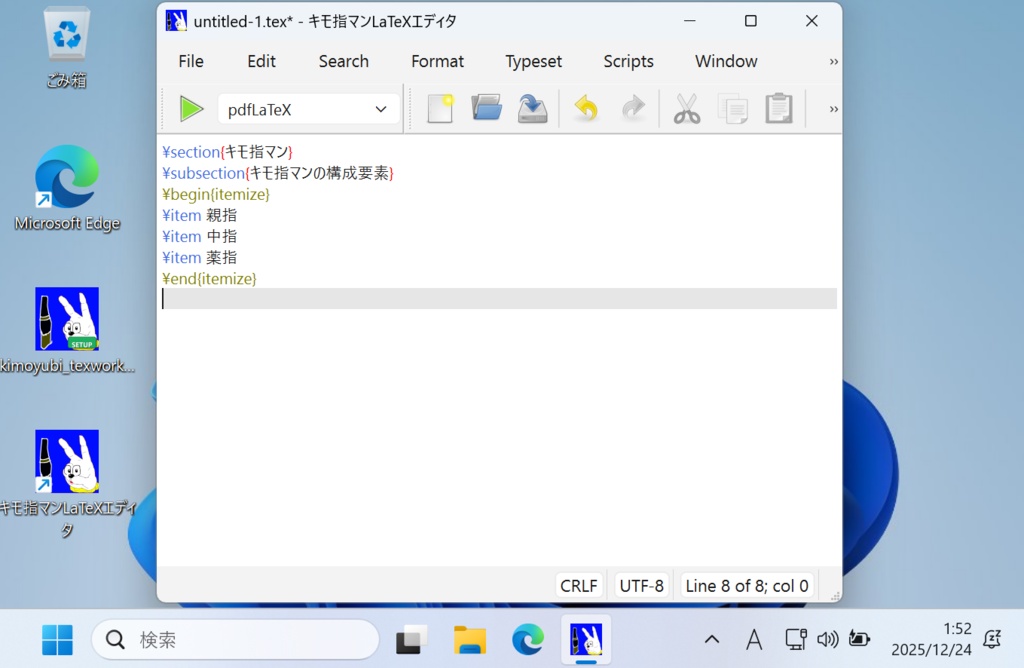
Task: Open the Typeset menu
Action: [x=533, y=61]
